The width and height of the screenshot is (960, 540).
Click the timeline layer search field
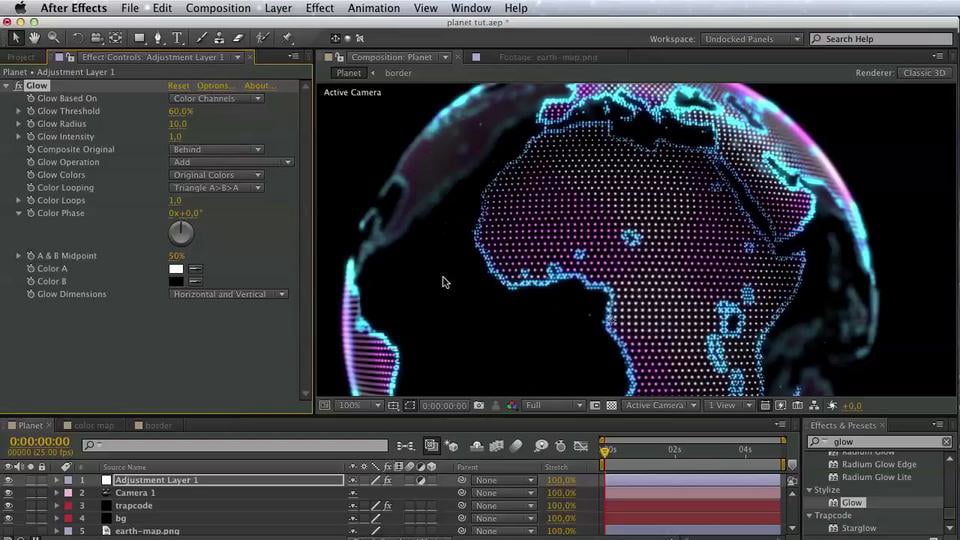pos(235,445)
